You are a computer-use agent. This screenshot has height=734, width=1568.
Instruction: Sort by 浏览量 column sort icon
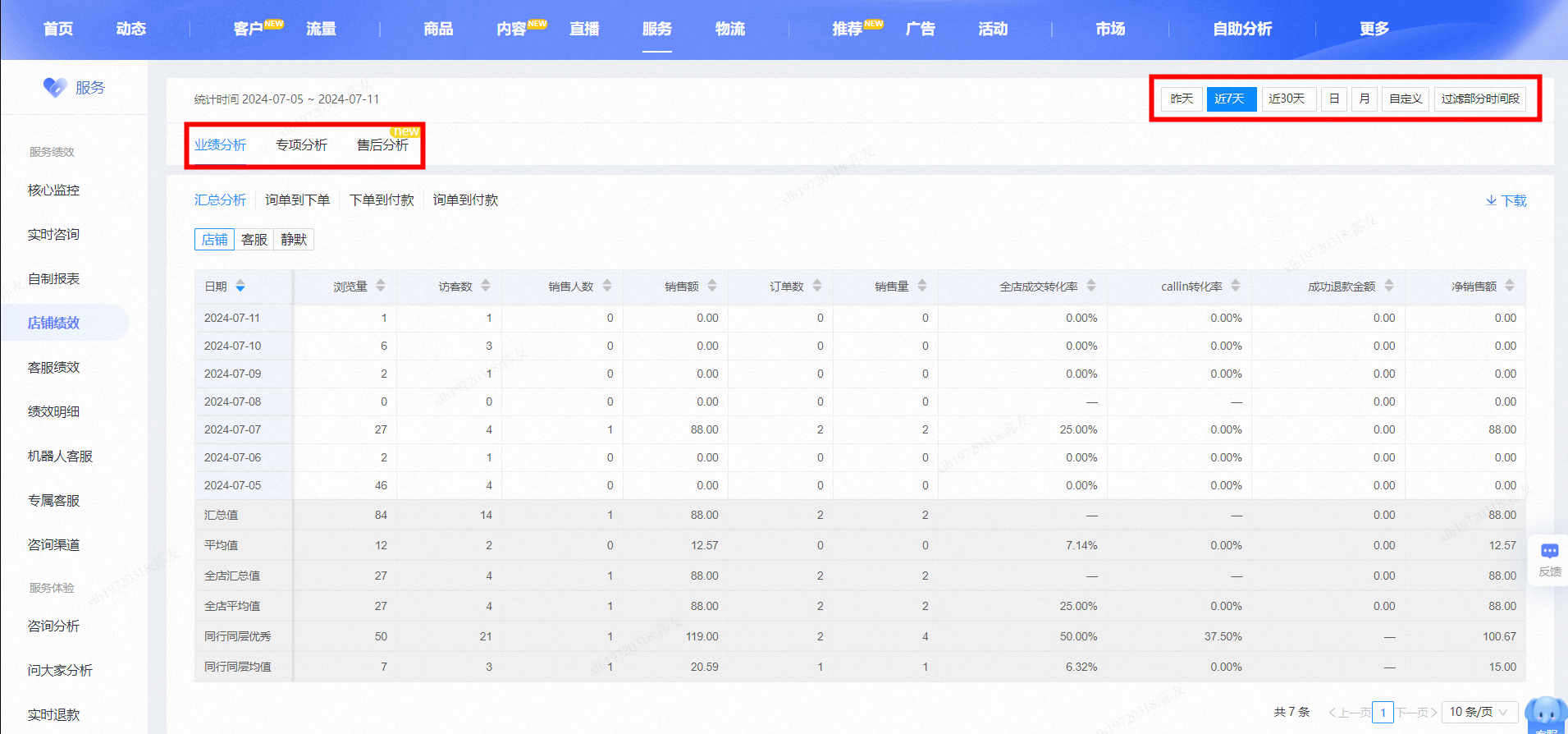(x=381, y=286)
